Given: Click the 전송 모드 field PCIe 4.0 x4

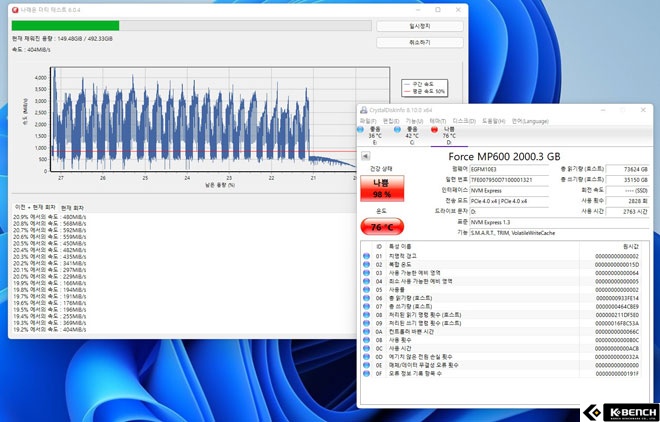Looking at the screenshot, I should click(x=509, y=201).
